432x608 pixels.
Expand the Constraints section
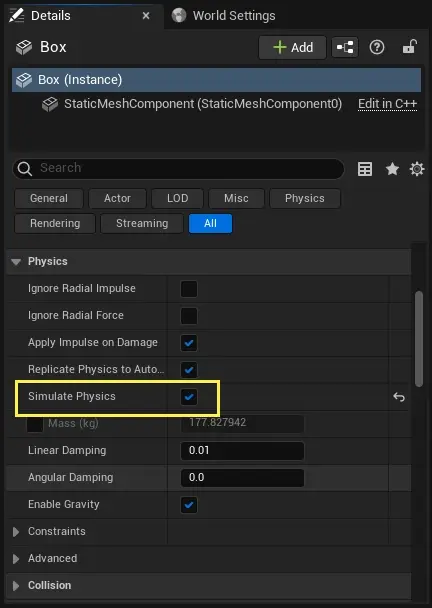coord(16,532)
